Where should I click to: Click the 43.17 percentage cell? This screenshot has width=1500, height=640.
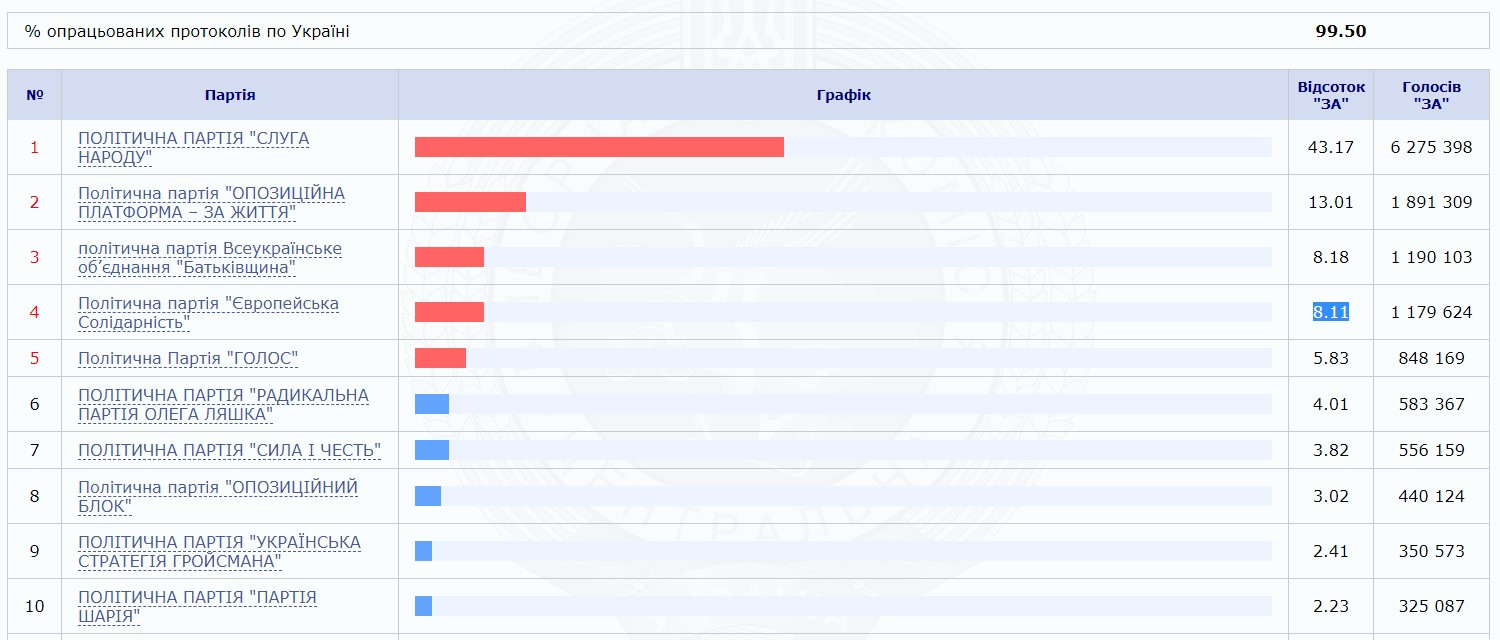[1331, 147]
